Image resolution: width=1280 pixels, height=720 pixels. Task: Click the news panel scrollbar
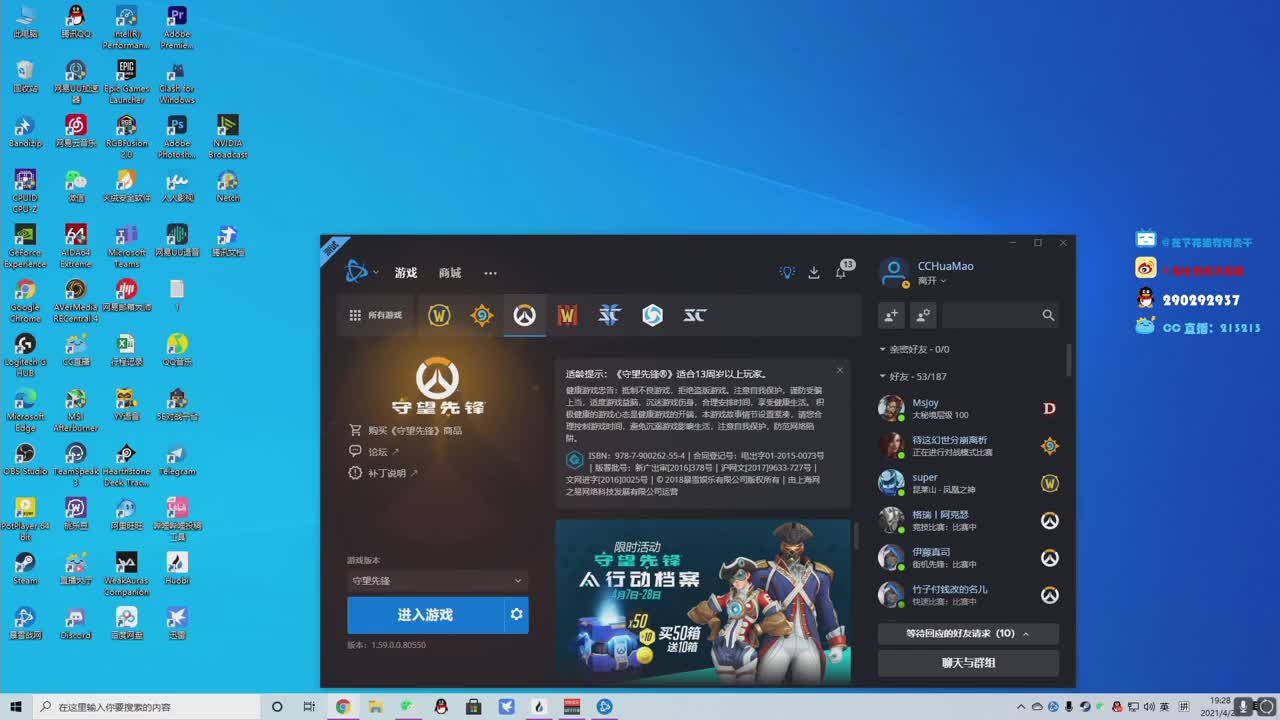[x=856, y=538]
